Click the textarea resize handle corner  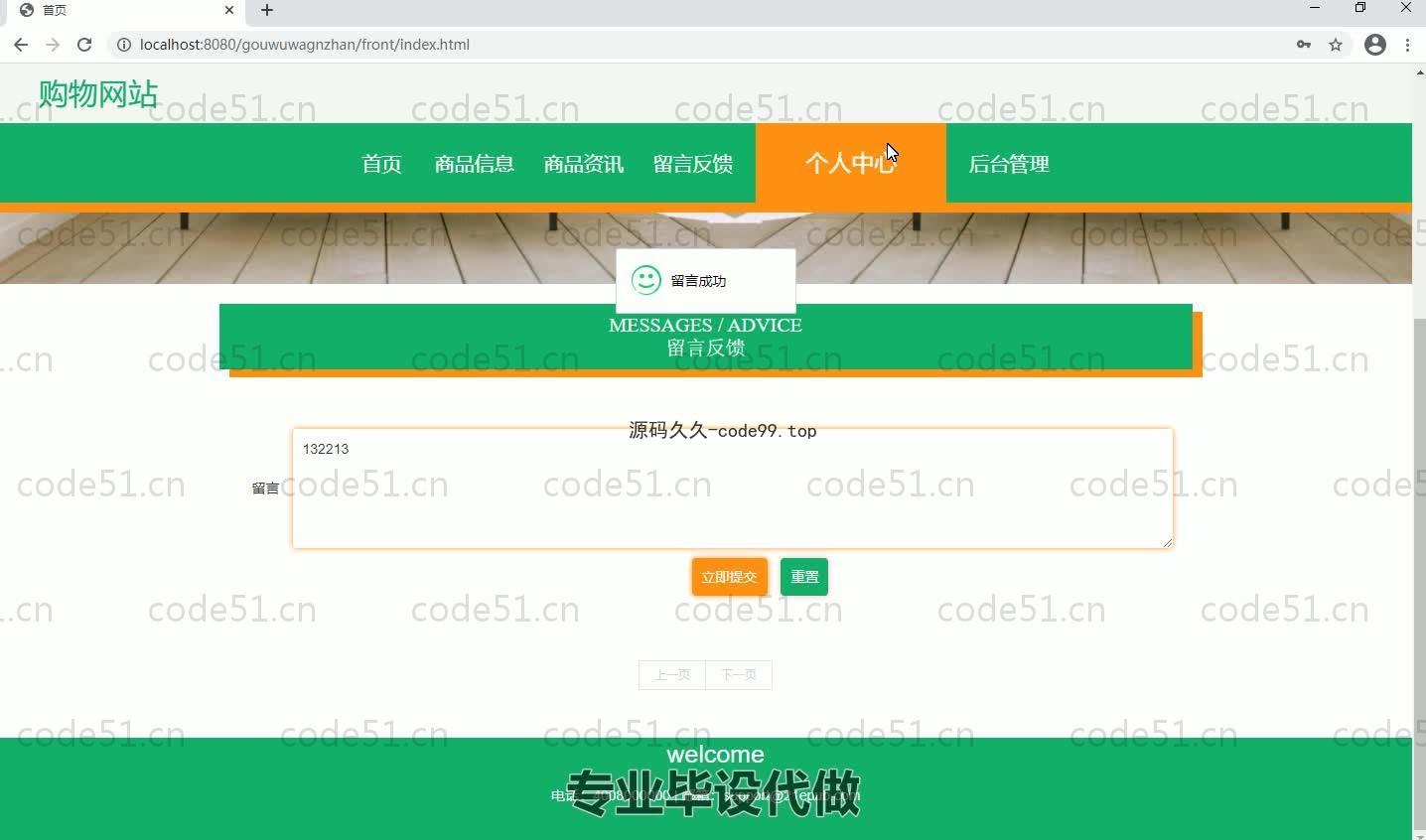coord(1167,541)
